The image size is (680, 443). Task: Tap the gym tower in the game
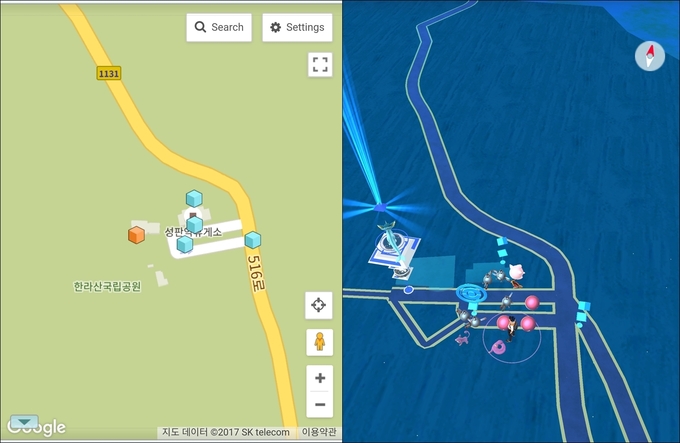(394, 249)
